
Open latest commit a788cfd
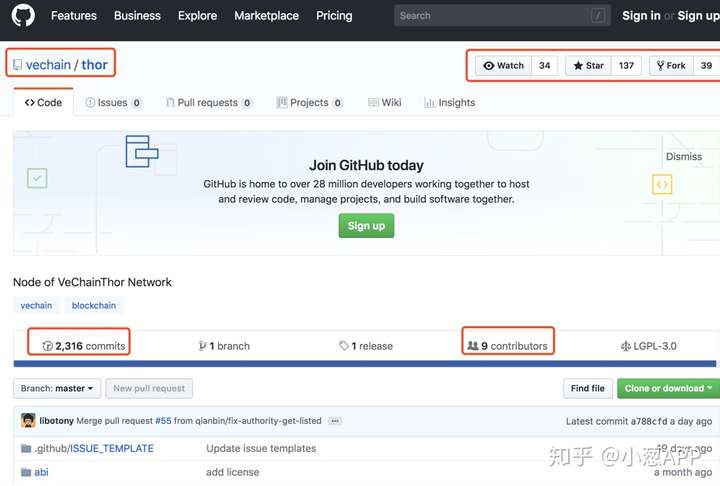click(649, 421)
